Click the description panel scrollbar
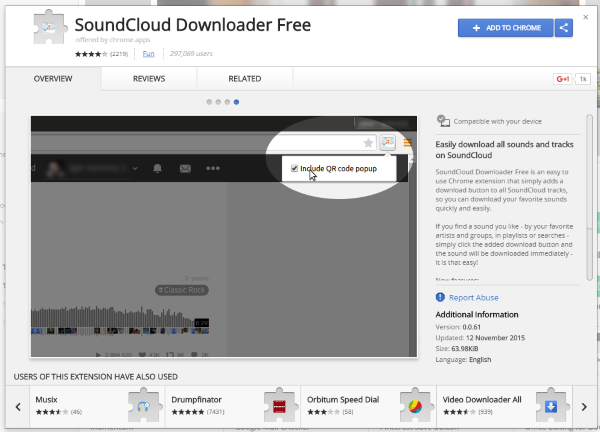Image resolution: width=600 pixels, height=432 pixels. [589, 197]
